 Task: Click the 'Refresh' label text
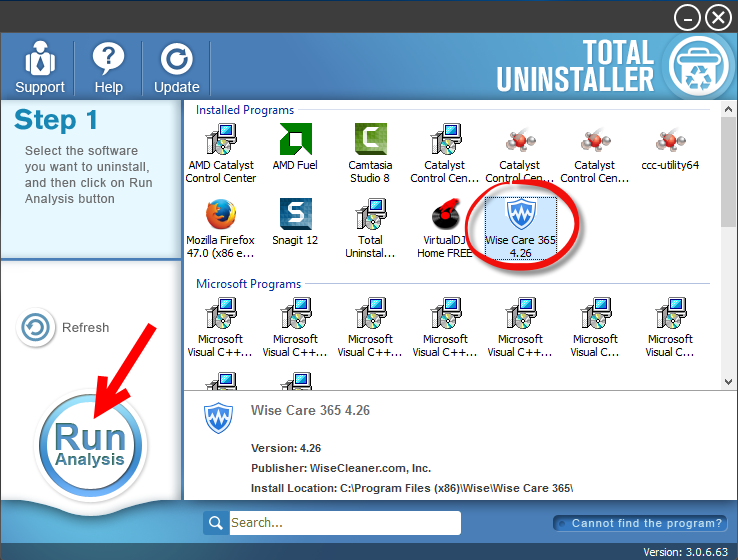[x=86, y=328]
